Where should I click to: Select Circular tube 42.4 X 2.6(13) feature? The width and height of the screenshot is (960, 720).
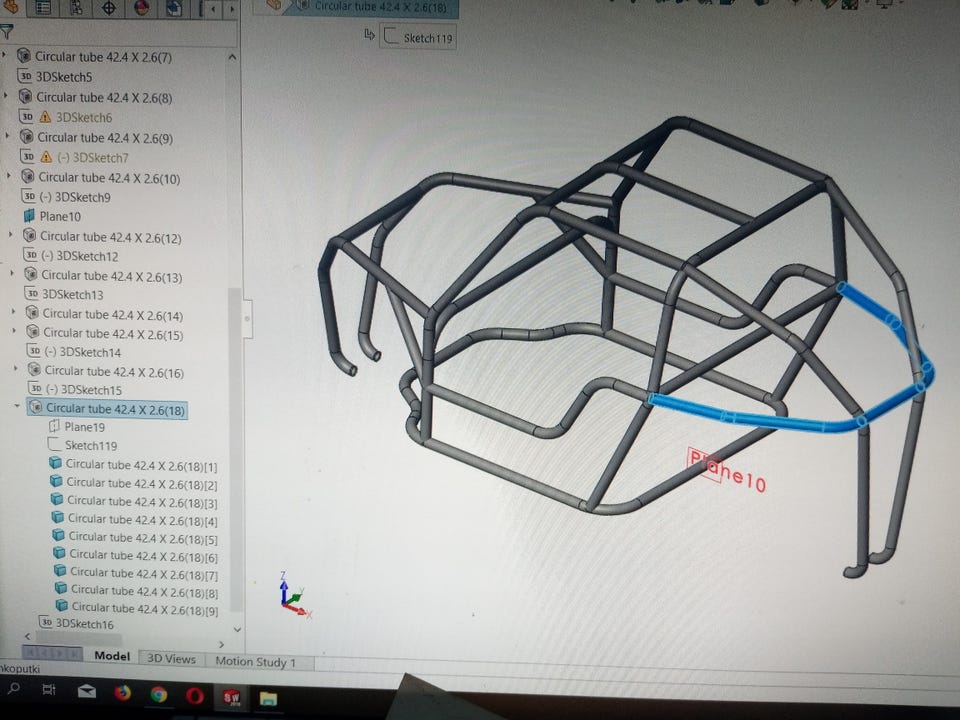click(111, 277)
